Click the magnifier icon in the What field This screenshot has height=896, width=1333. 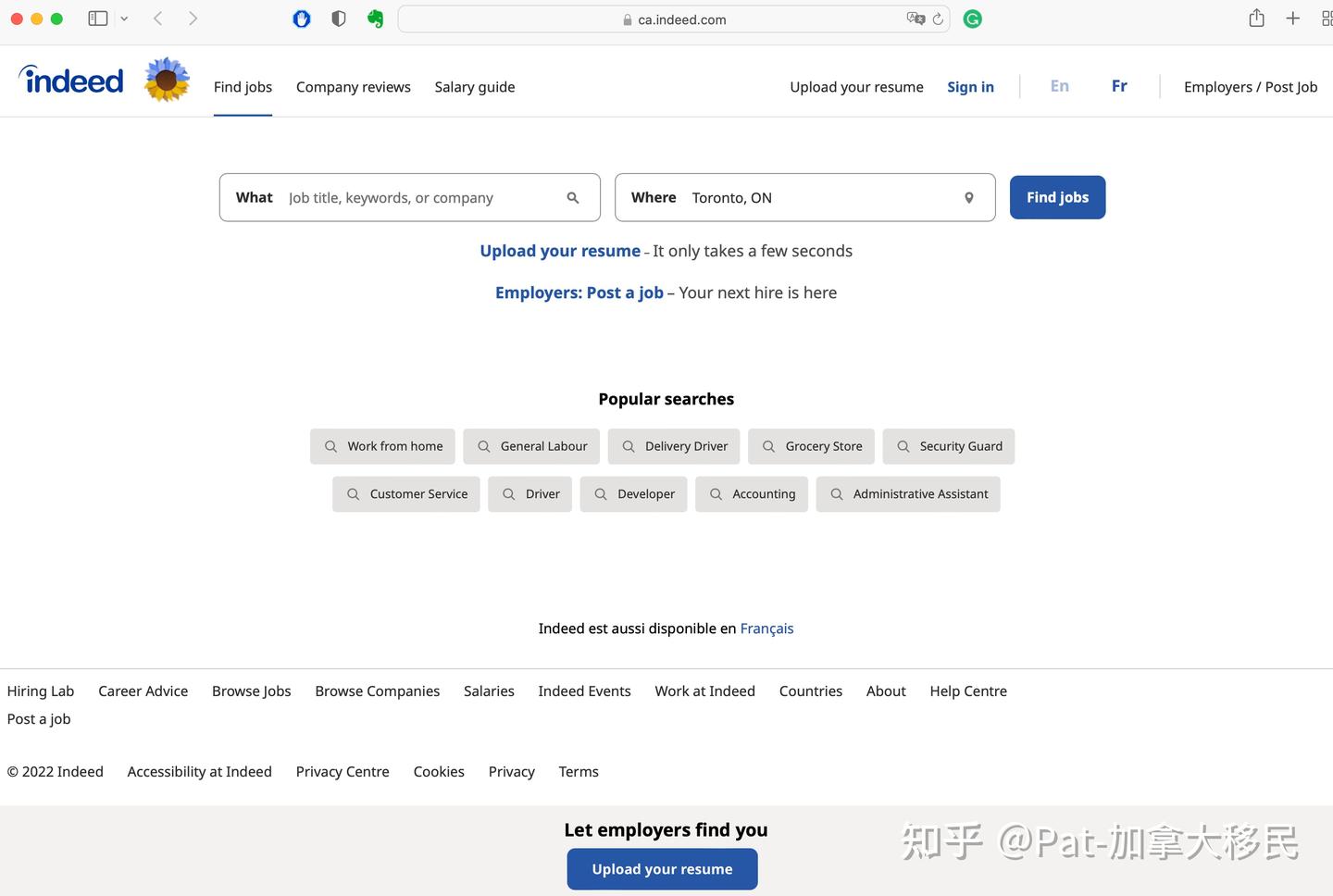pyautogui.click(x=573, y=197)
